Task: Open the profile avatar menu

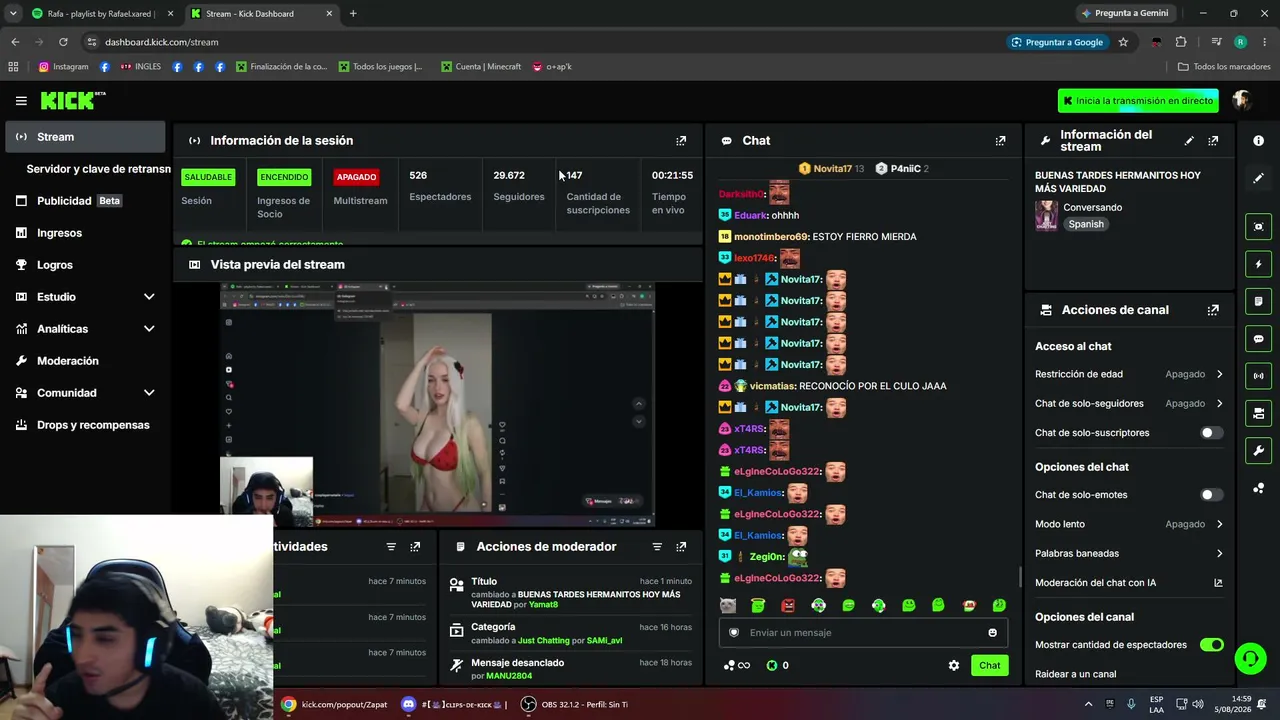Action: 1242,100
